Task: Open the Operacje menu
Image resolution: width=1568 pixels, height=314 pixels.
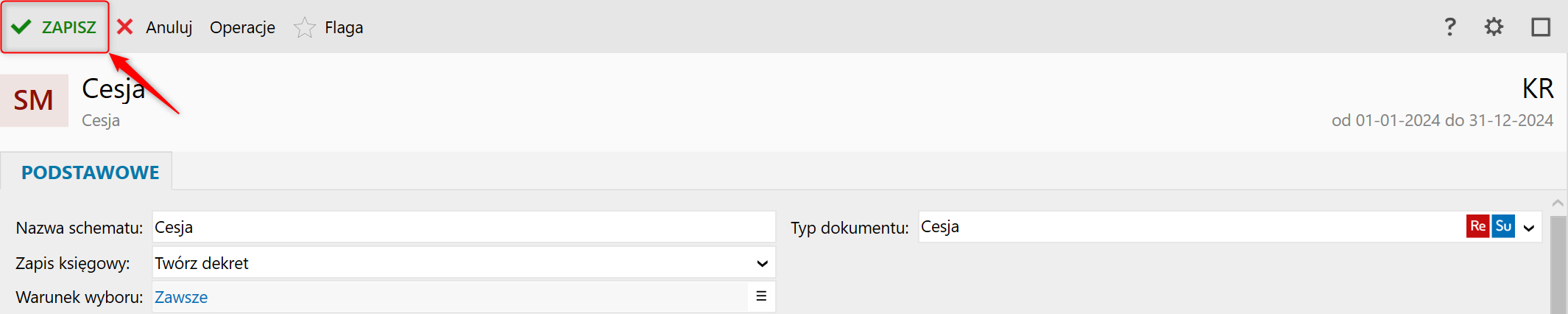Action: (242, 27)
